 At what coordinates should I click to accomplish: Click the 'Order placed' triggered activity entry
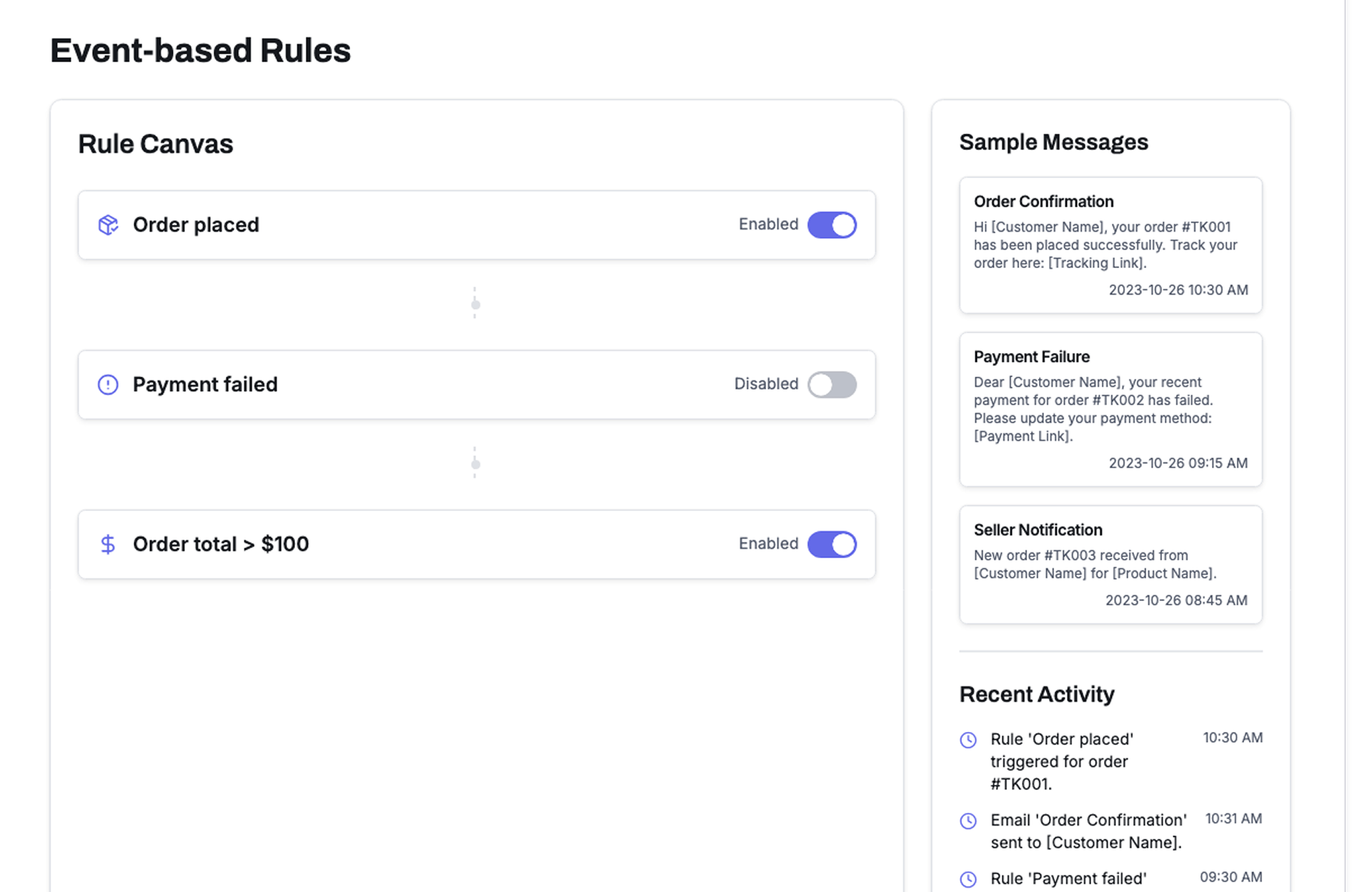(1062, 761)
